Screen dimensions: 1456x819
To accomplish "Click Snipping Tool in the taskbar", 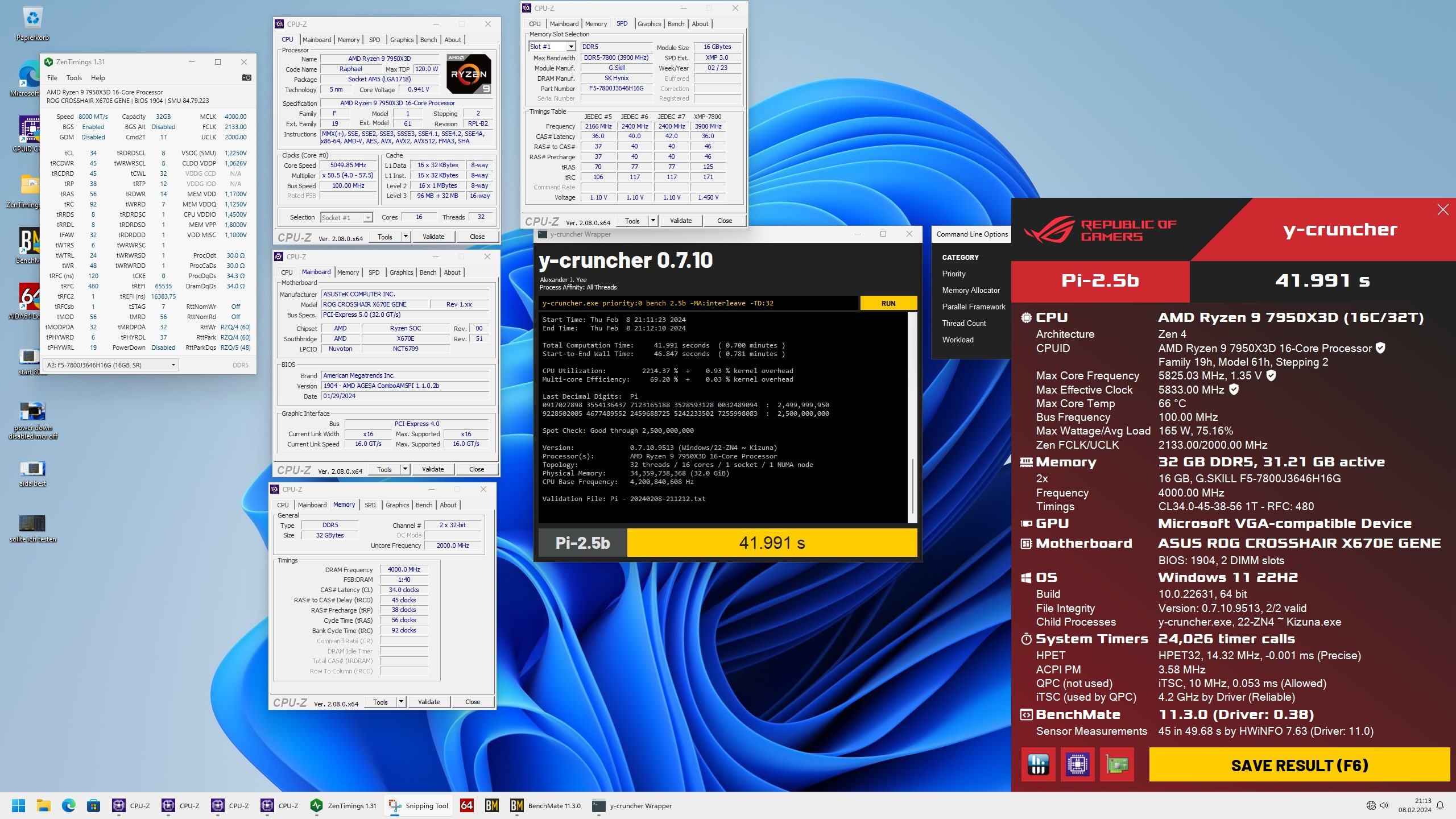I will point(419,805).
